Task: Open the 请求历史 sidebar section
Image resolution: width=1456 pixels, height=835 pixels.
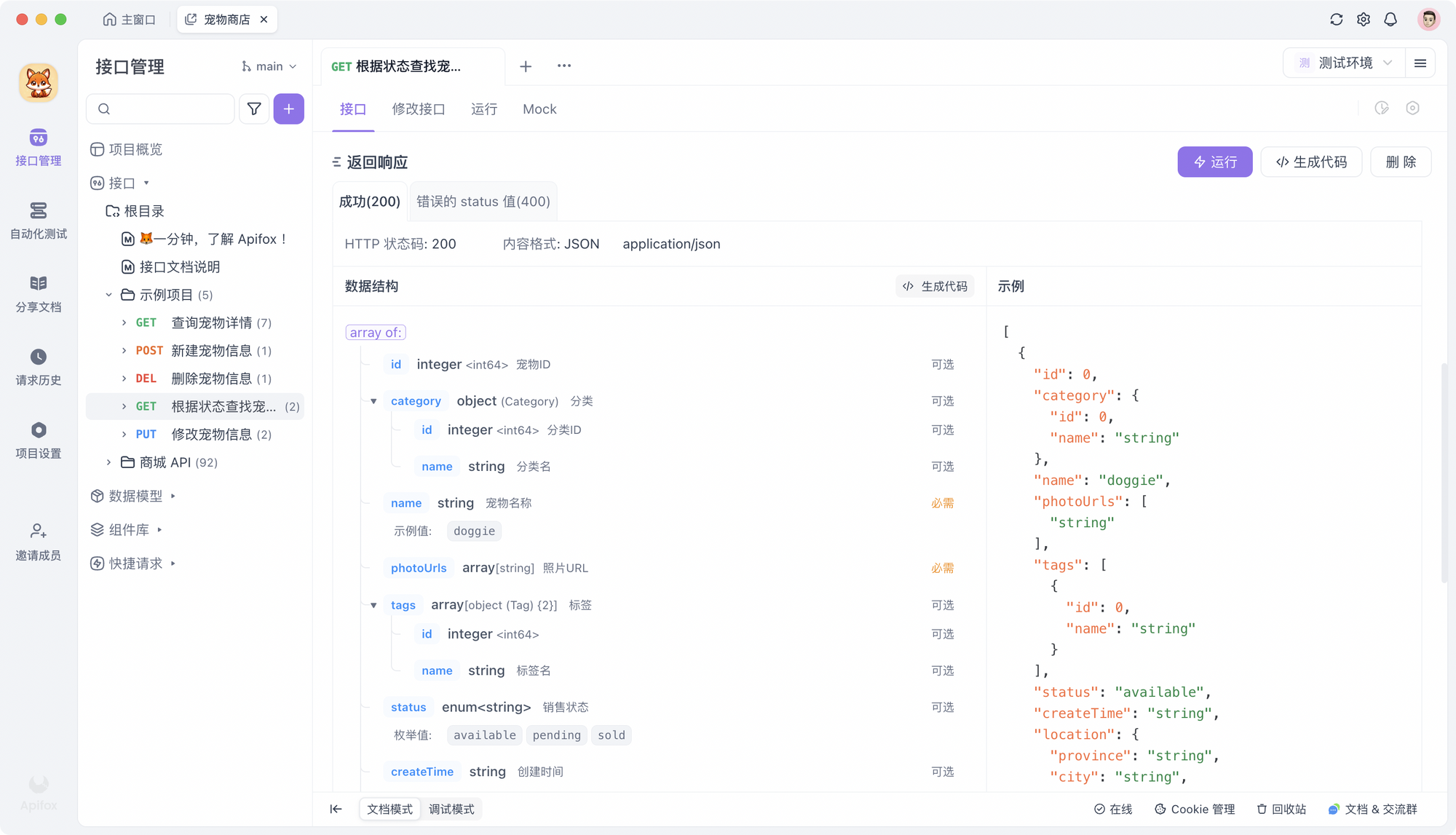Action: [38, 368]
